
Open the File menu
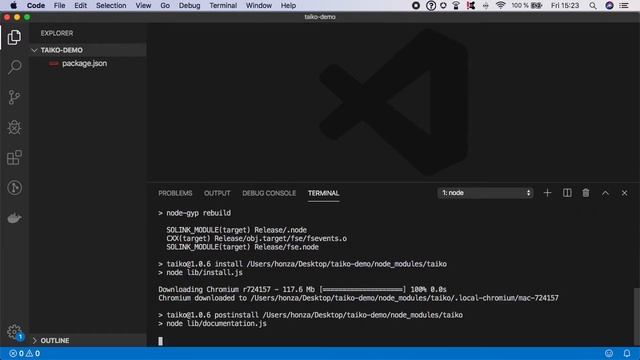(x=60, y=5)
